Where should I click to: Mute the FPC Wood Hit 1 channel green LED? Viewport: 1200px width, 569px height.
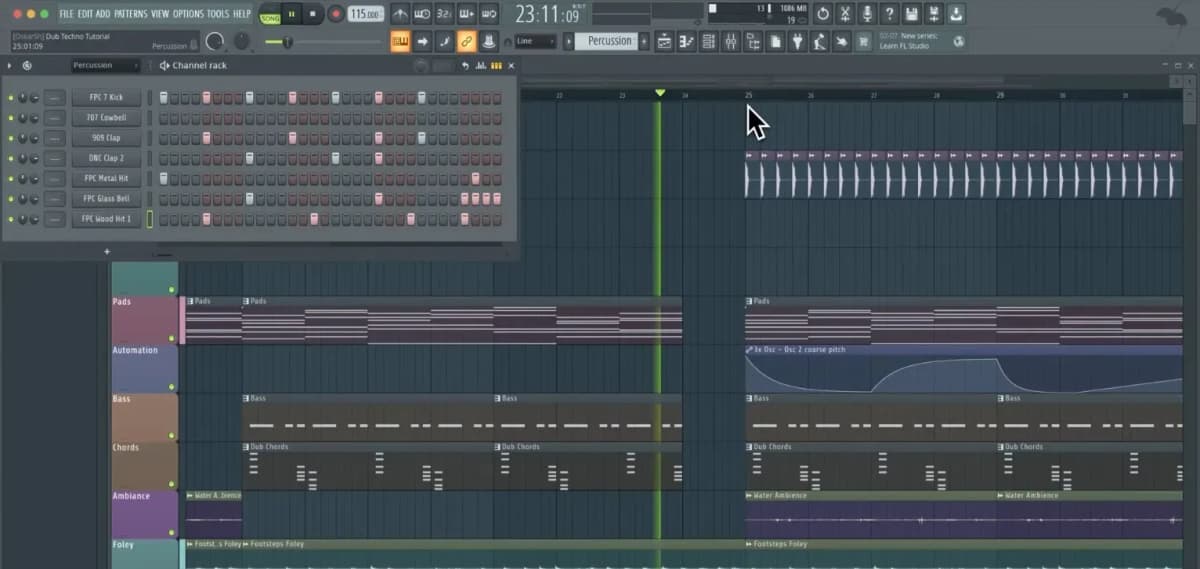point(11,219)
